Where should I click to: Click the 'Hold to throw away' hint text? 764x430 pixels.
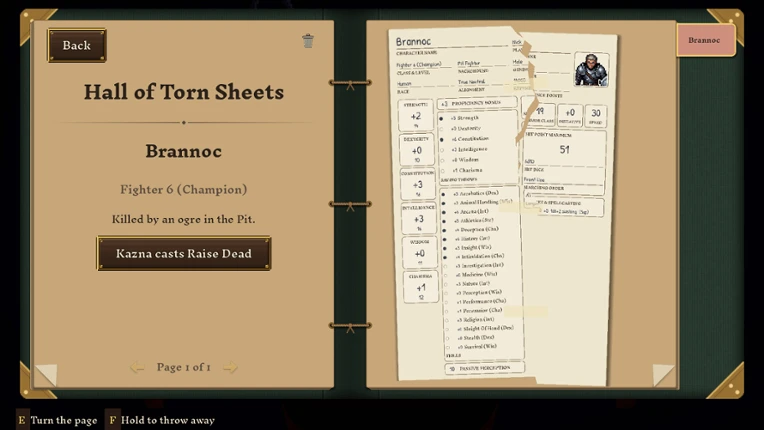tap(168, 420)
